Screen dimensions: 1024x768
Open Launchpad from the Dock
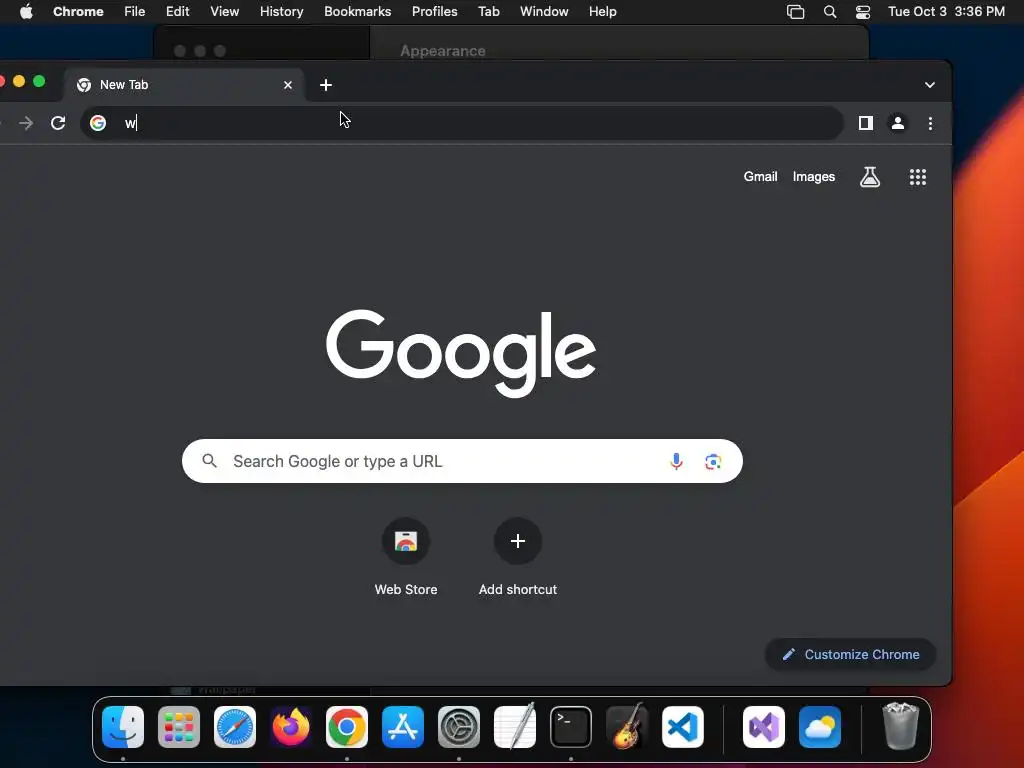click(179, 727)
